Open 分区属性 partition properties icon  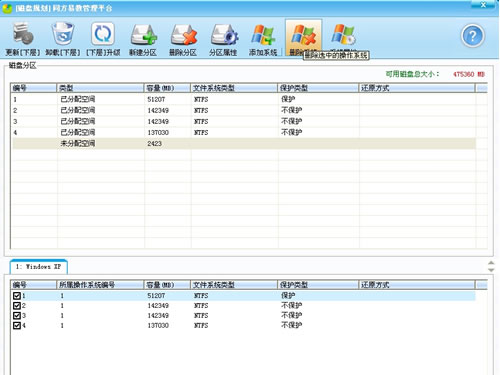(x=224, y=35)
